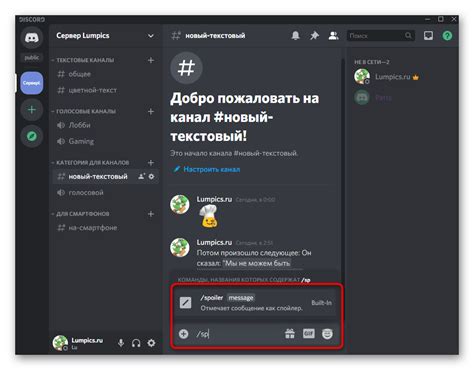Screen dimensions: 474x370
Task: Open the Nitro gift icon
Action: (x=290, y=334)
